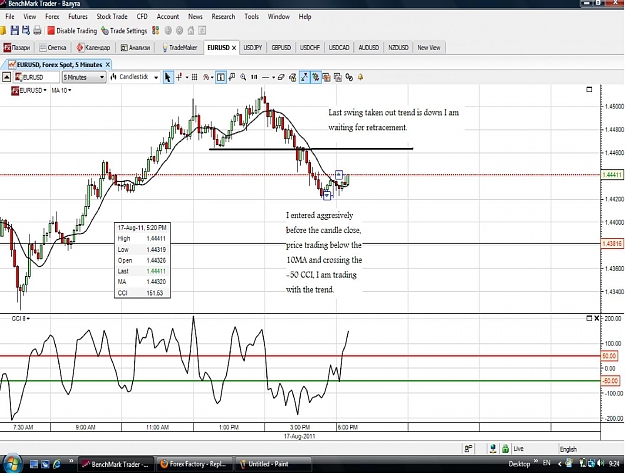This screenshot has width=625, height=475.
Task: Click the Disable Trading button
Action: 72,31
